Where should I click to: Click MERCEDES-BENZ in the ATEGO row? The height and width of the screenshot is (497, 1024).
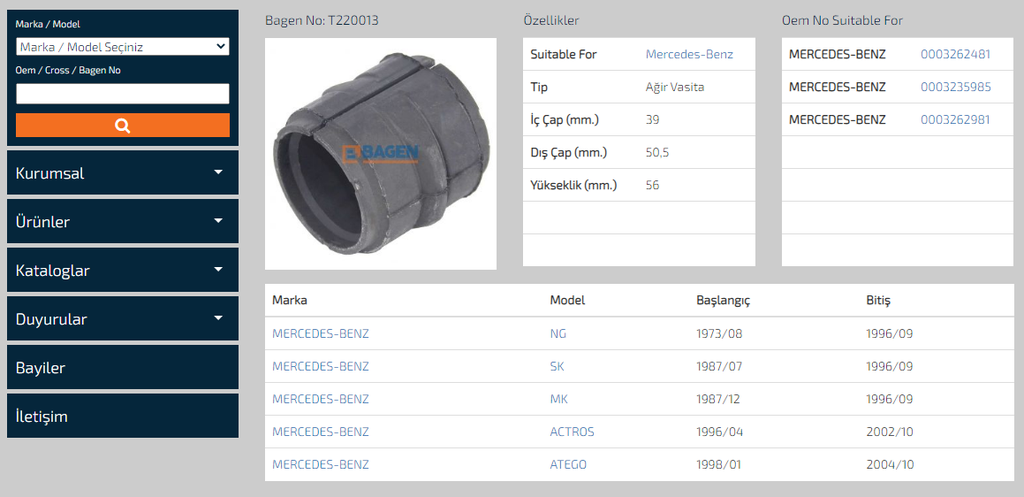321,464
